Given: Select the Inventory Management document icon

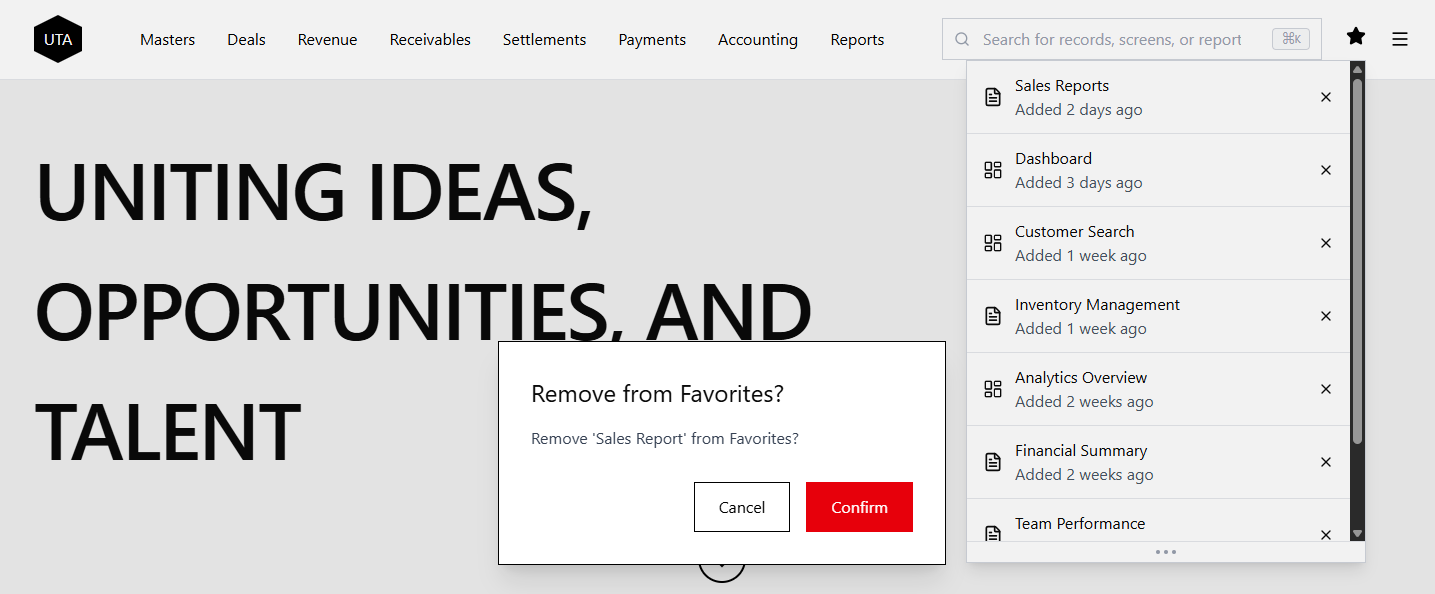Looking at the screenshot, I should pyautogui.click(x=992, y=315).
